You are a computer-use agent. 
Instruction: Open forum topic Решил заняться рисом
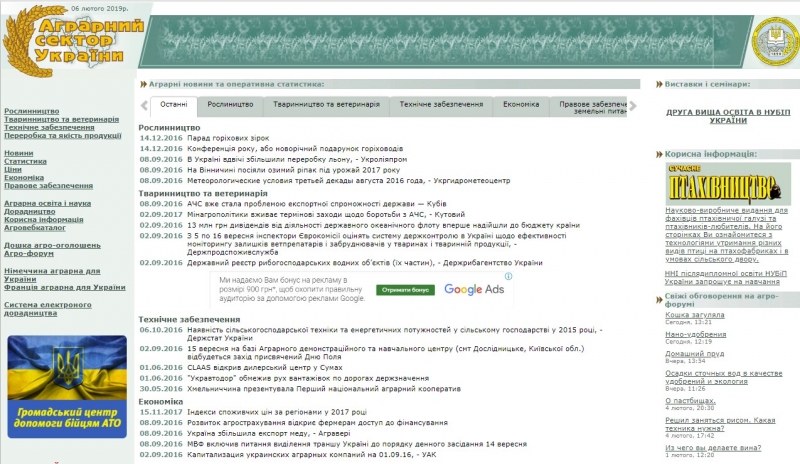[720, 424]
